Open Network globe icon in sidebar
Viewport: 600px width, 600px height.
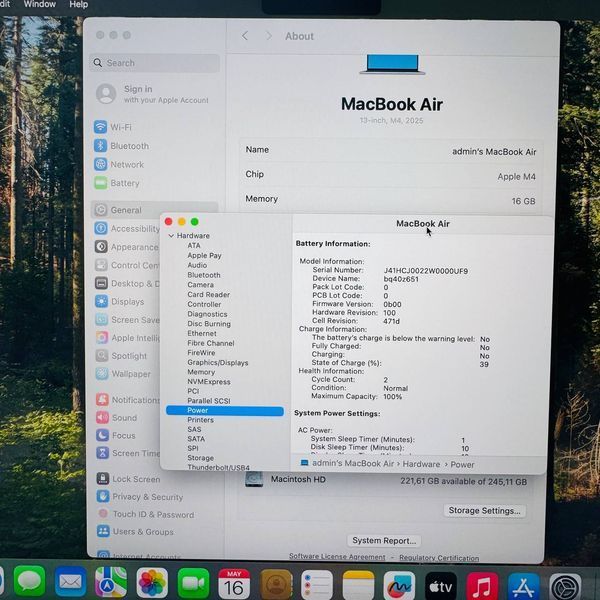tap(100, 164)
